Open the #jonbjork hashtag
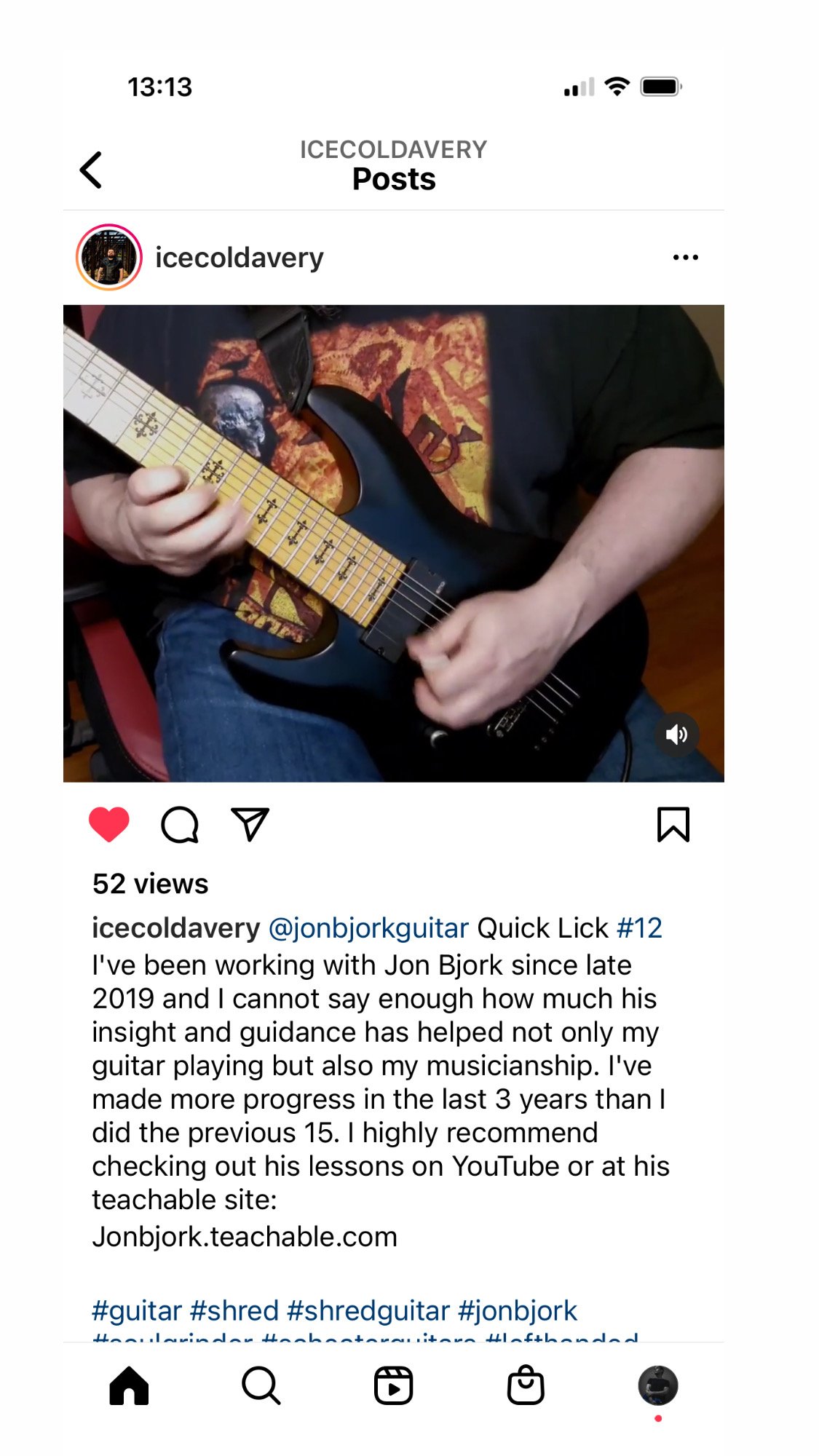The width and height of the screenshot is (819, 1456). 518,1311
